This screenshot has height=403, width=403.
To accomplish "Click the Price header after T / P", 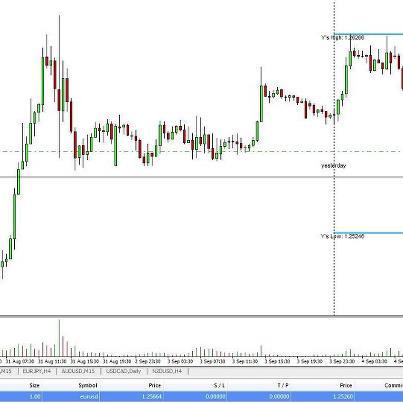I will click(346, 385).
